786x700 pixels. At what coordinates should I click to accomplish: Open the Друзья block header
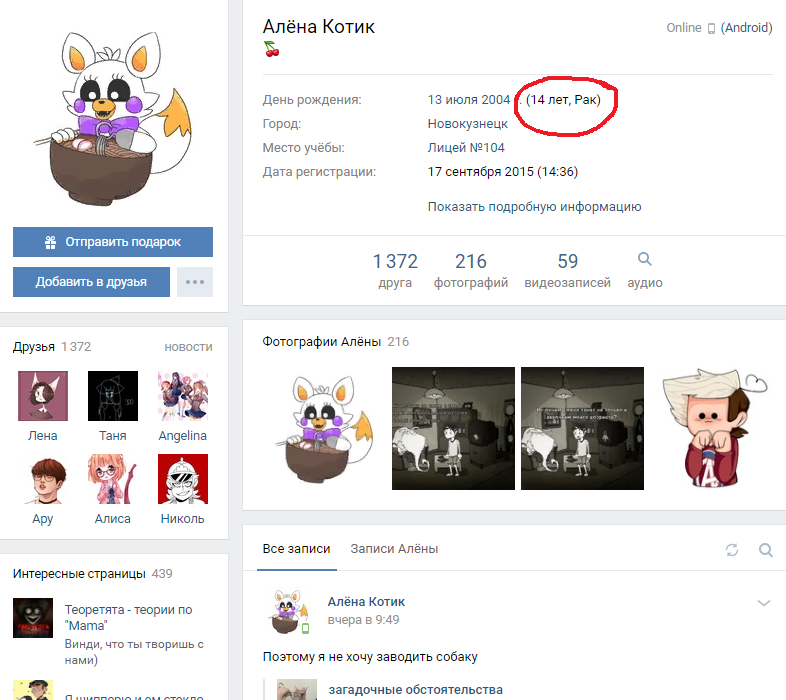34,346
